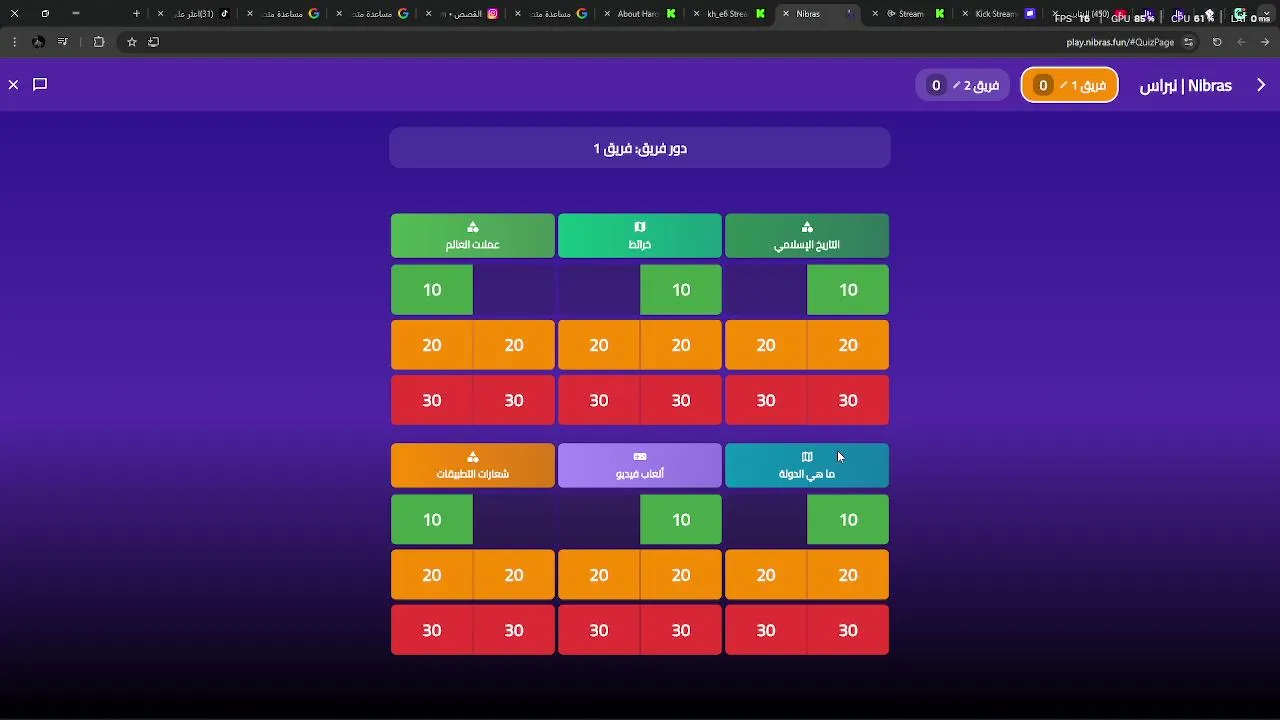
Task: Click the Nibras | نبراس logo
Action: coord(1186,86)
